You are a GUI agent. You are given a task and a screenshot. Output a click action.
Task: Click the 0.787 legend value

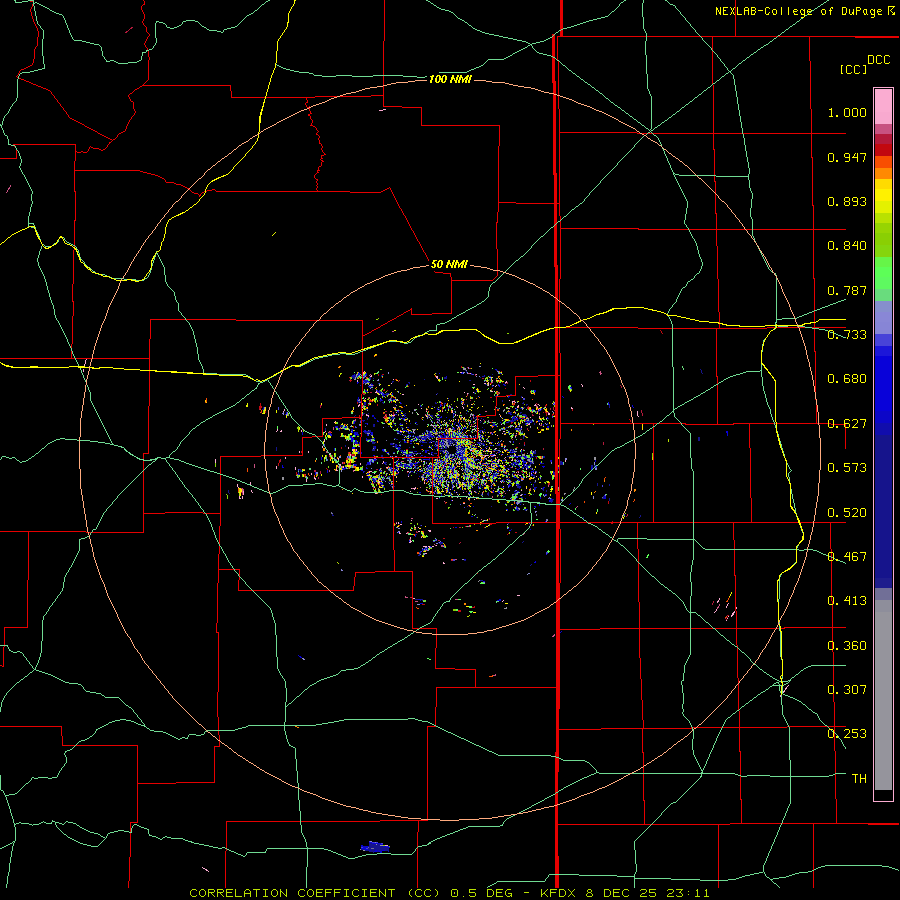tap(847, 290)
